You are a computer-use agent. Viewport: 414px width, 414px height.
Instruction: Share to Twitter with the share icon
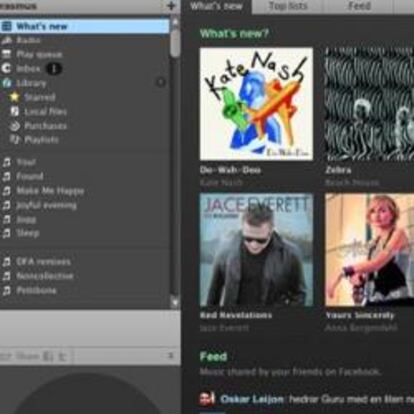coord(62,357)
